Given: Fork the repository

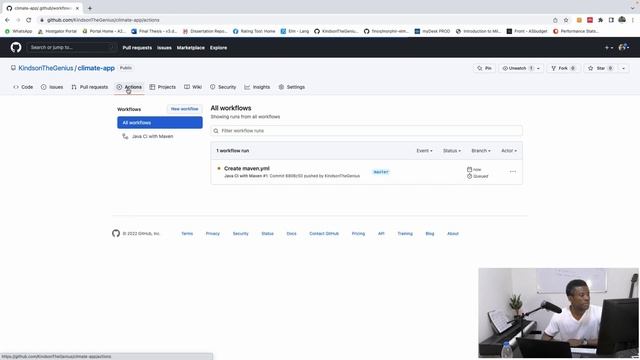Looking at the screenshot, I should coord(563,68).
